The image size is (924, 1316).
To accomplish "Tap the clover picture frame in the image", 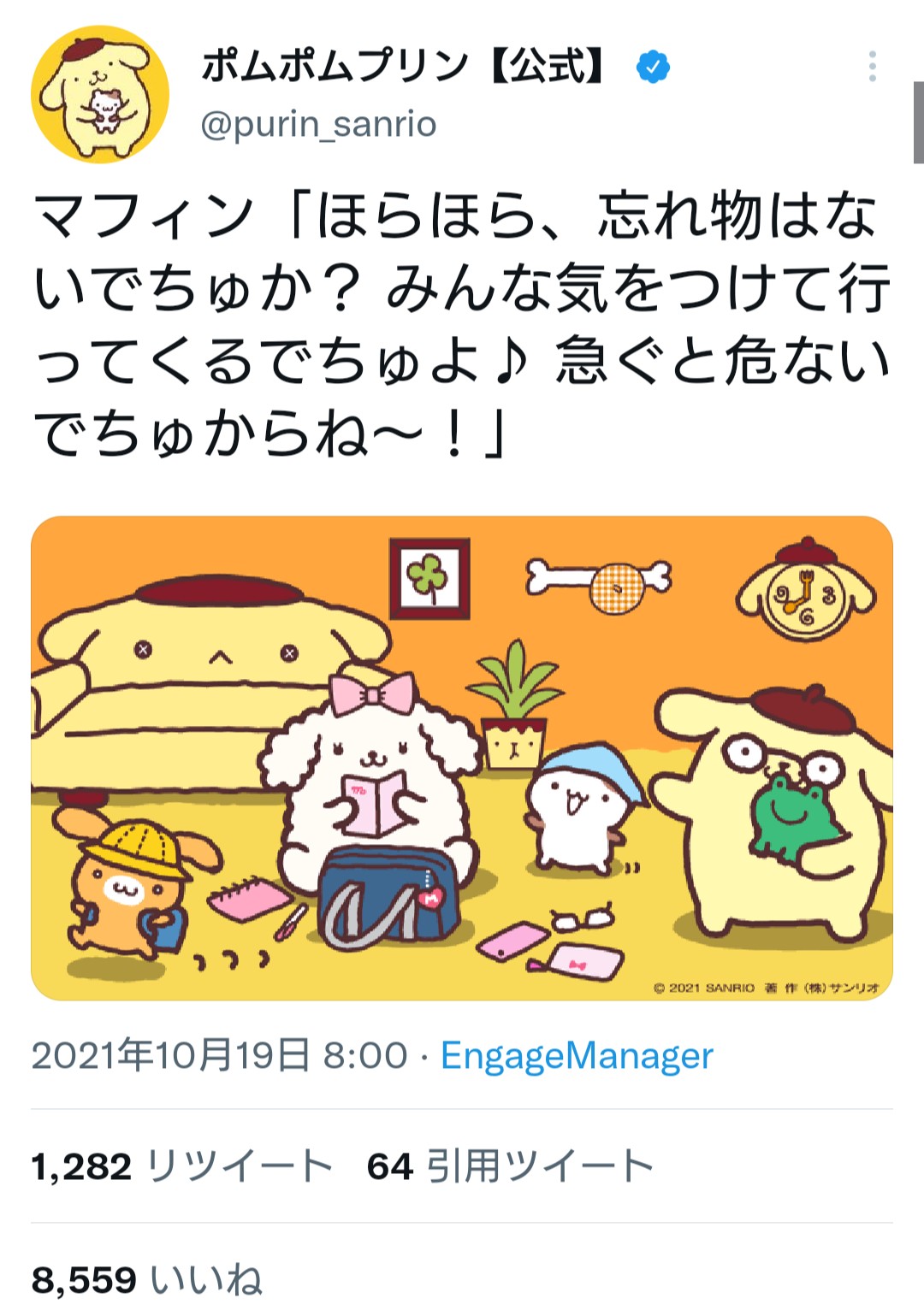I will 429,579.
